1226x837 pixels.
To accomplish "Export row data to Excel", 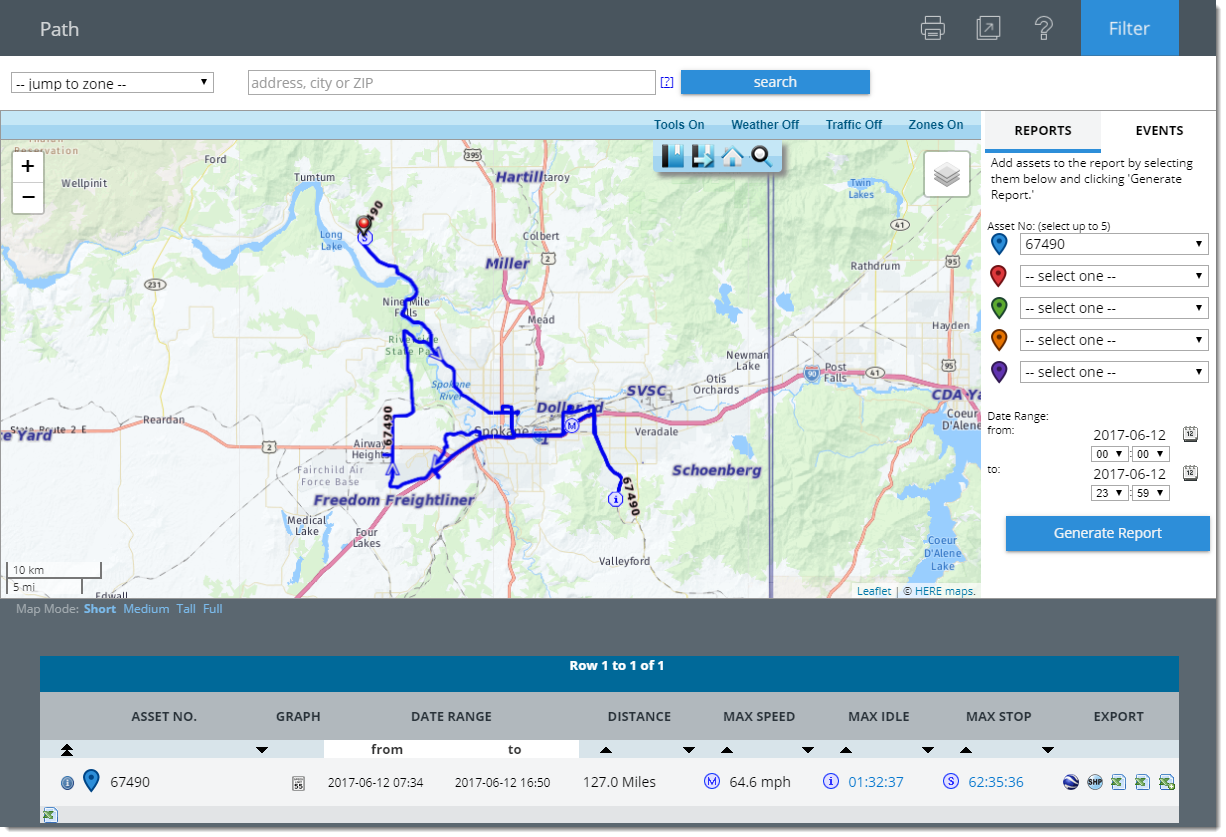I will [1117, 781].
